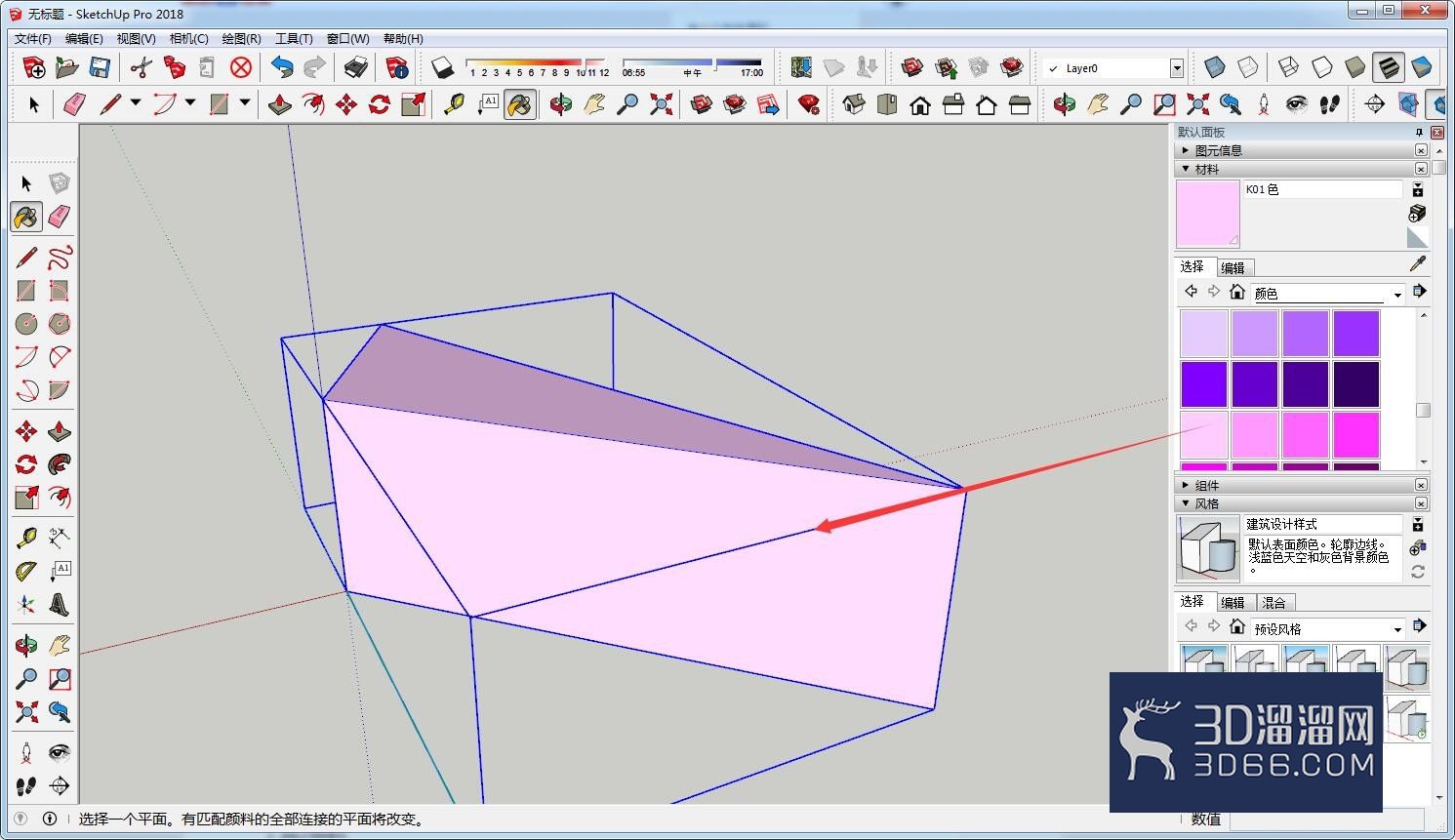Switch to 混合 tab in 风格 panel

coord(1274,602)
